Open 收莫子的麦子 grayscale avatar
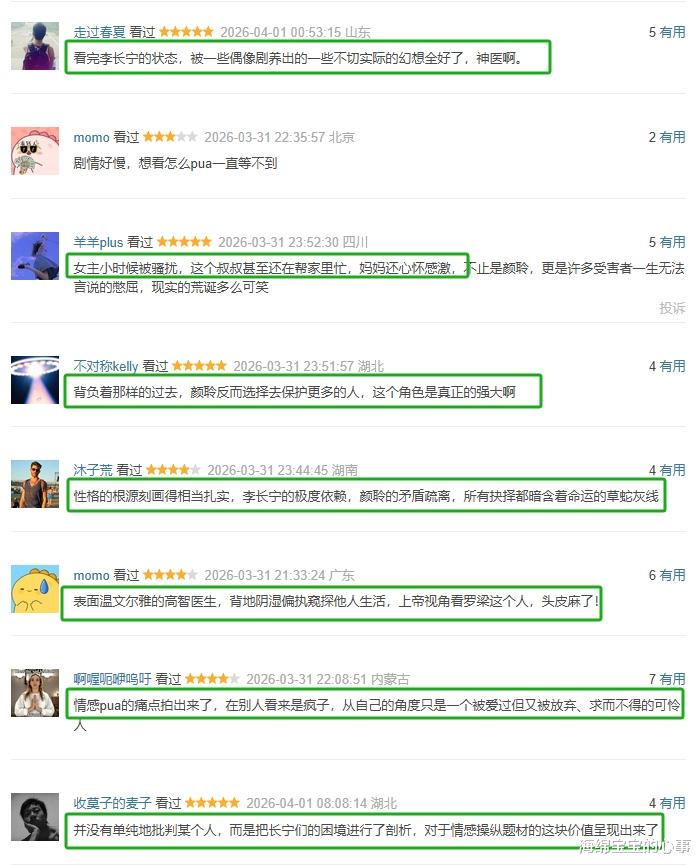Viewport: 699px width, 865px height. pyautogui.click(x=35, y=817)
